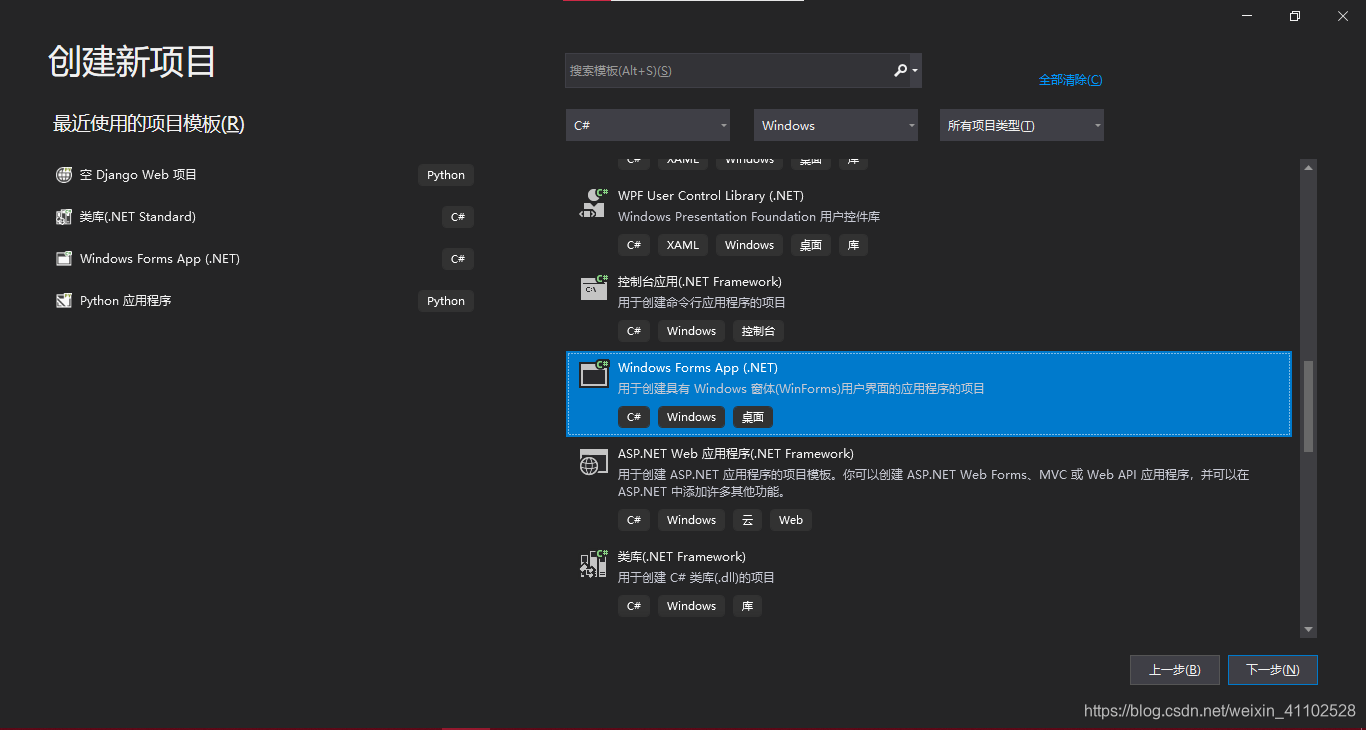This screenshot has width=1366, height=730.
Task: Click the ASP.NET Web application globe icon
Action: tap(594, 460)
